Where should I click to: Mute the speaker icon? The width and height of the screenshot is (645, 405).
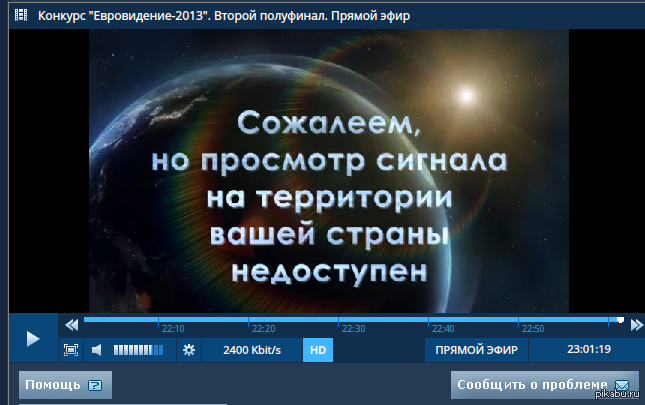97,350
